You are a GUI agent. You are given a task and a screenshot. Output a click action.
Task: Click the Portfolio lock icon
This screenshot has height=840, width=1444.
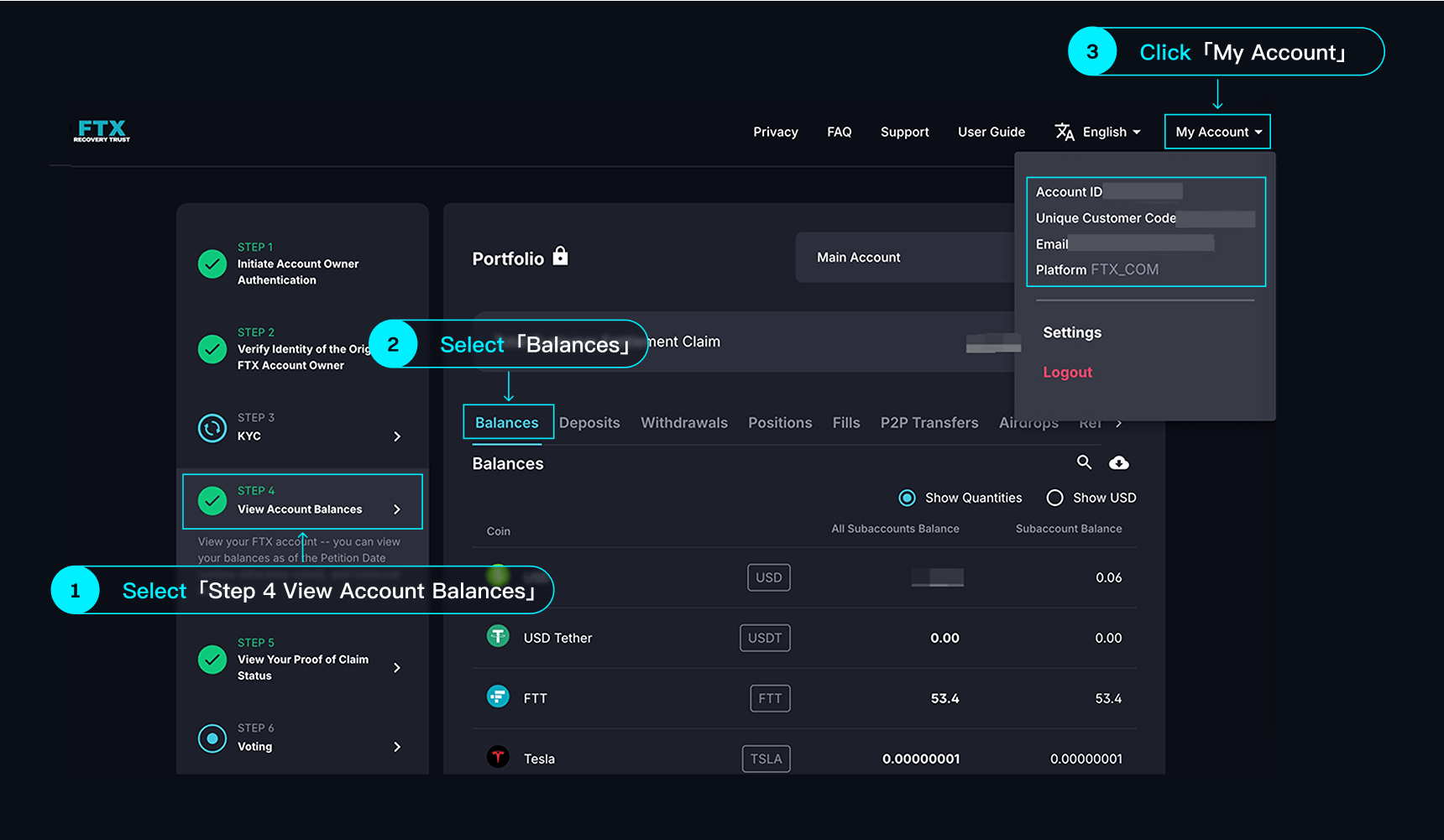click(561, 256)
